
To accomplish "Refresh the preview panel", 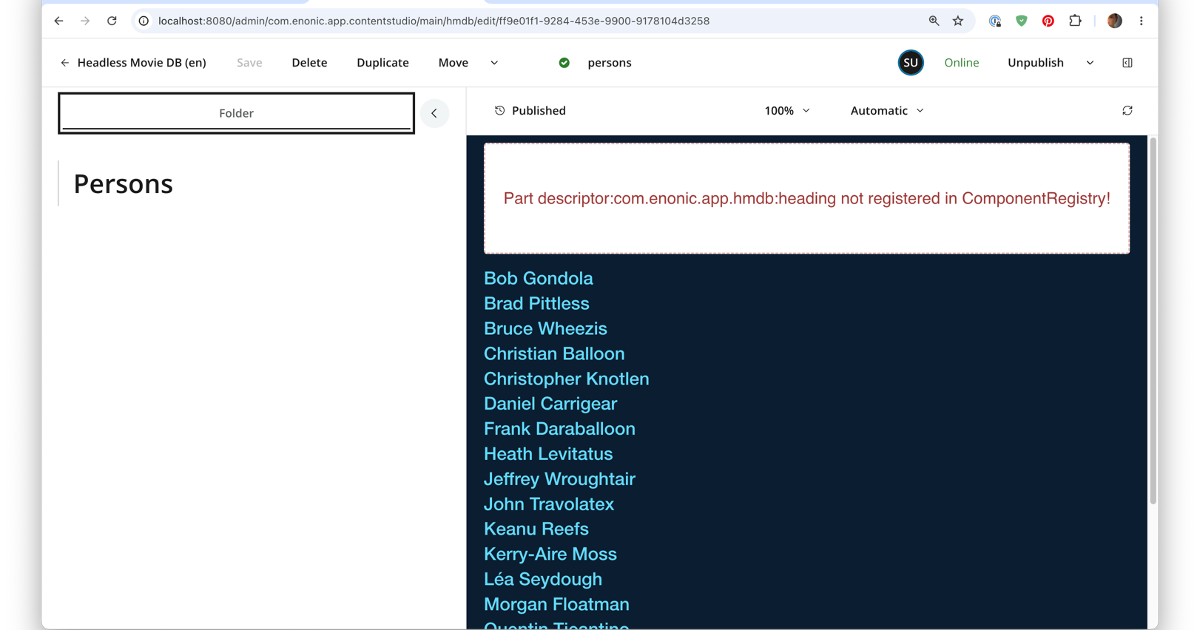I will click(1127, 110).
